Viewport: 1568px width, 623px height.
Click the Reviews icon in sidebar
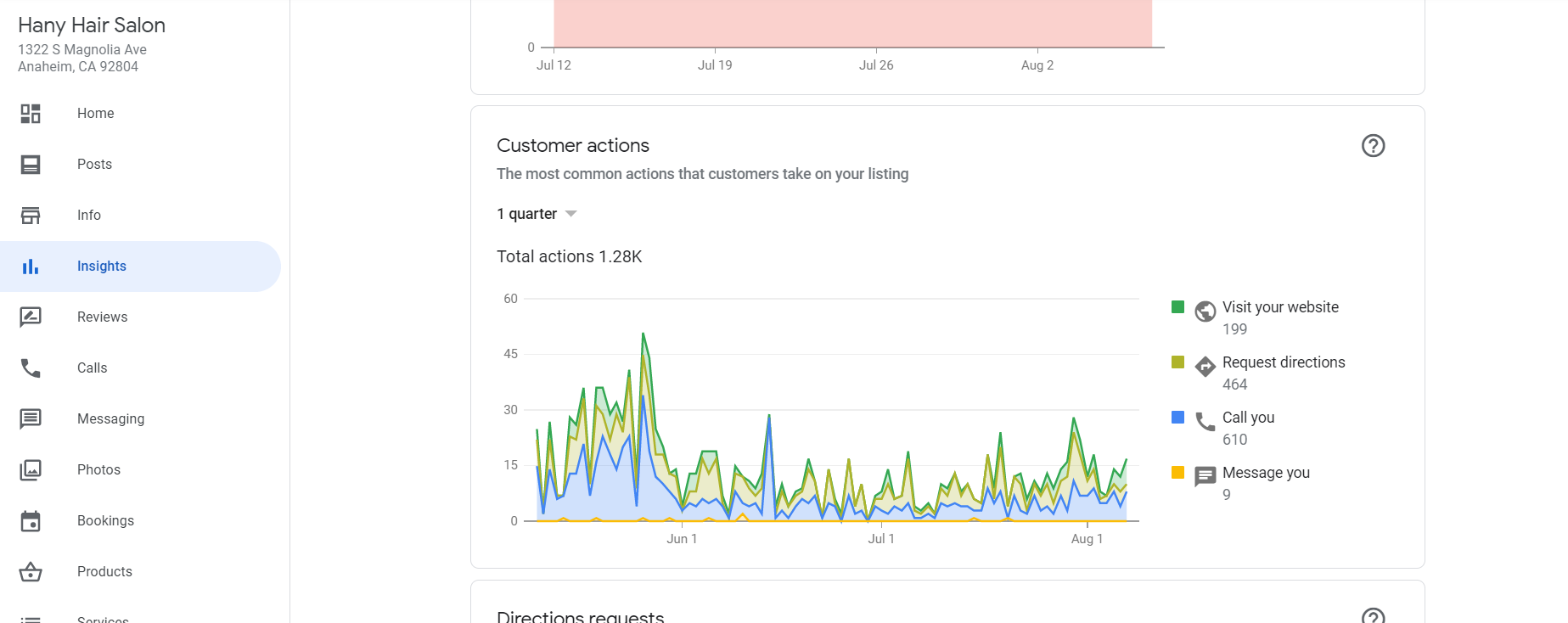click(x=31, y=317)
